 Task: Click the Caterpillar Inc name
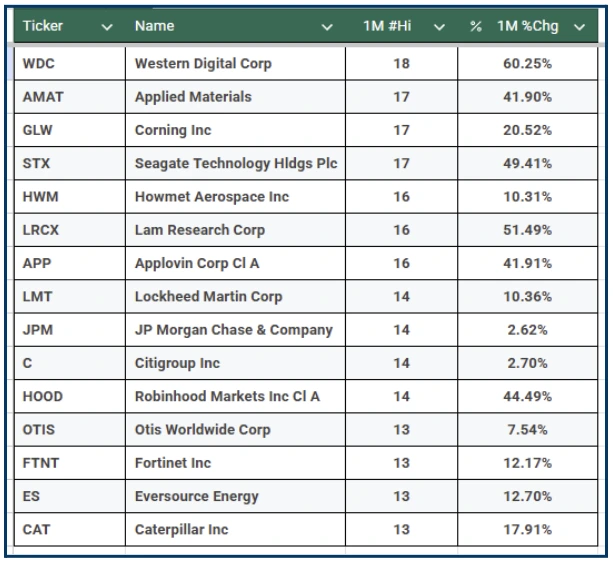point(181,529)
